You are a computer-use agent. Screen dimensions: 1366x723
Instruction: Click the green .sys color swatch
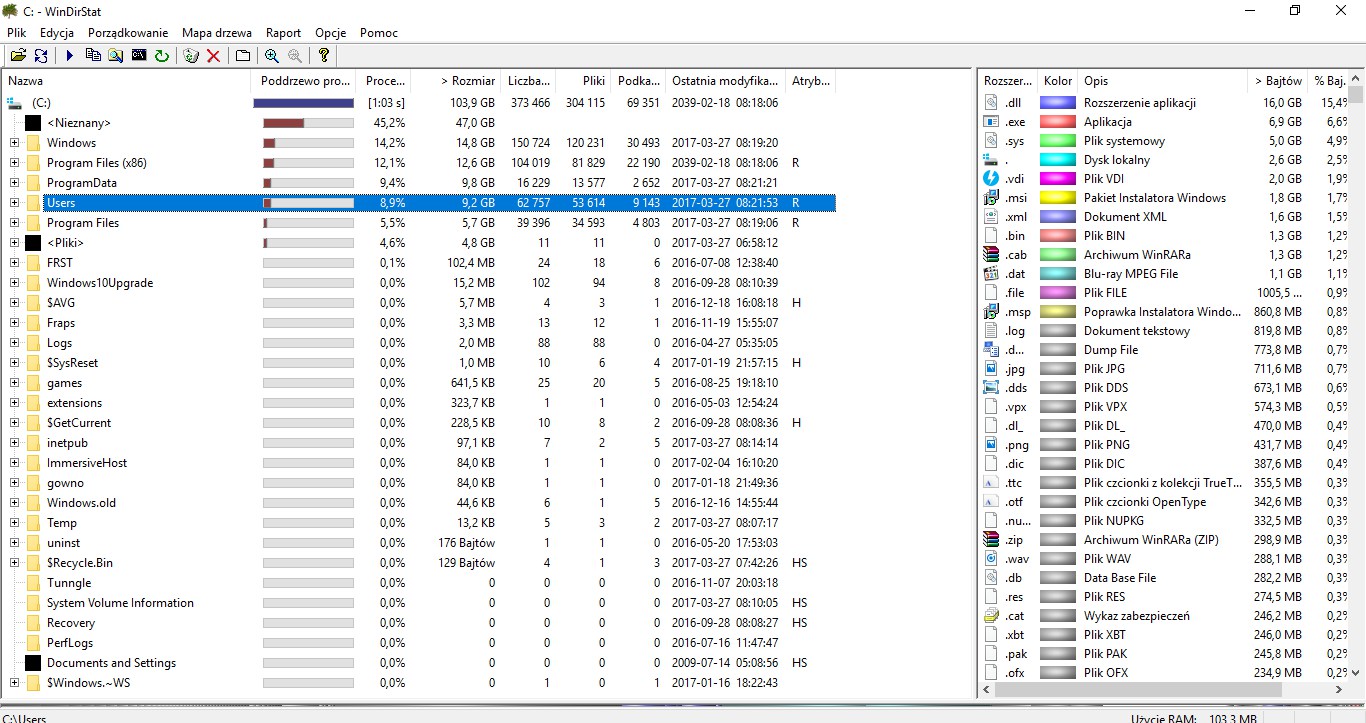coord(1057,141)
